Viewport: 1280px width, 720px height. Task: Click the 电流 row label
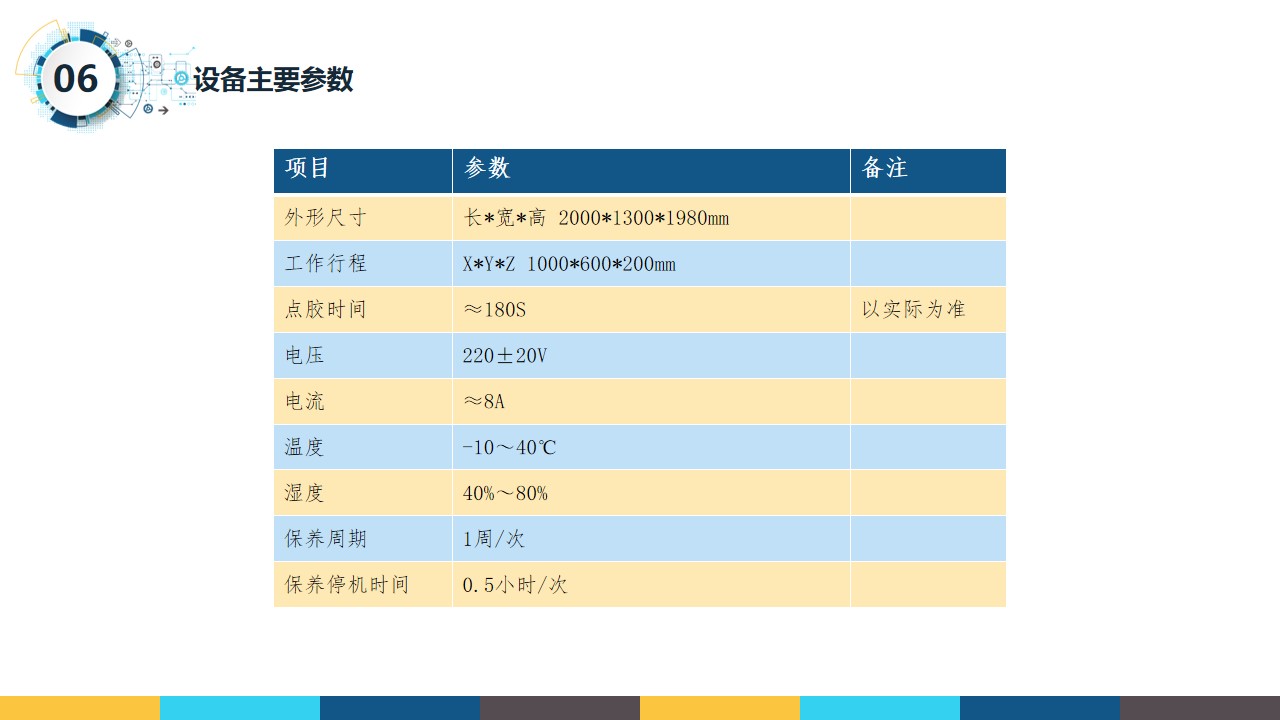pos(305,401)
